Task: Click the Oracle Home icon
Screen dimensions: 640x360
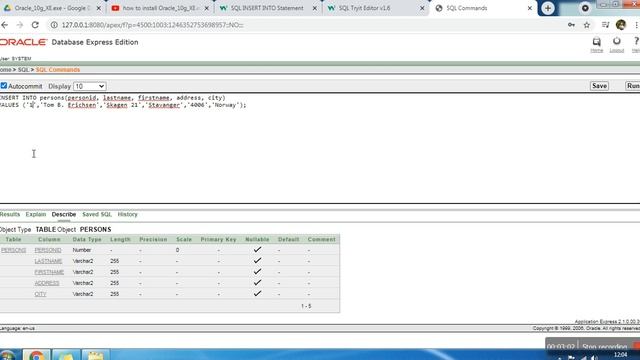Action: [x=596, y=44]
